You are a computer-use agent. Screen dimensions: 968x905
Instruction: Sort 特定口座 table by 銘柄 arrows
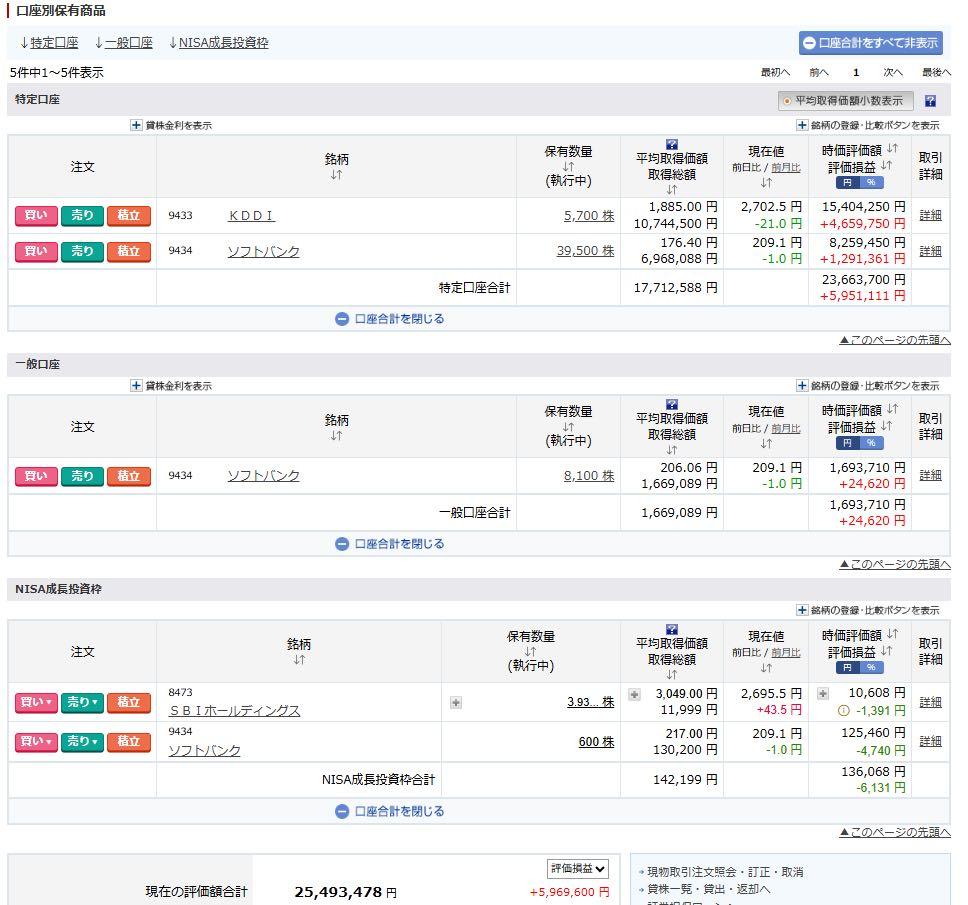(x=336, y=175)
